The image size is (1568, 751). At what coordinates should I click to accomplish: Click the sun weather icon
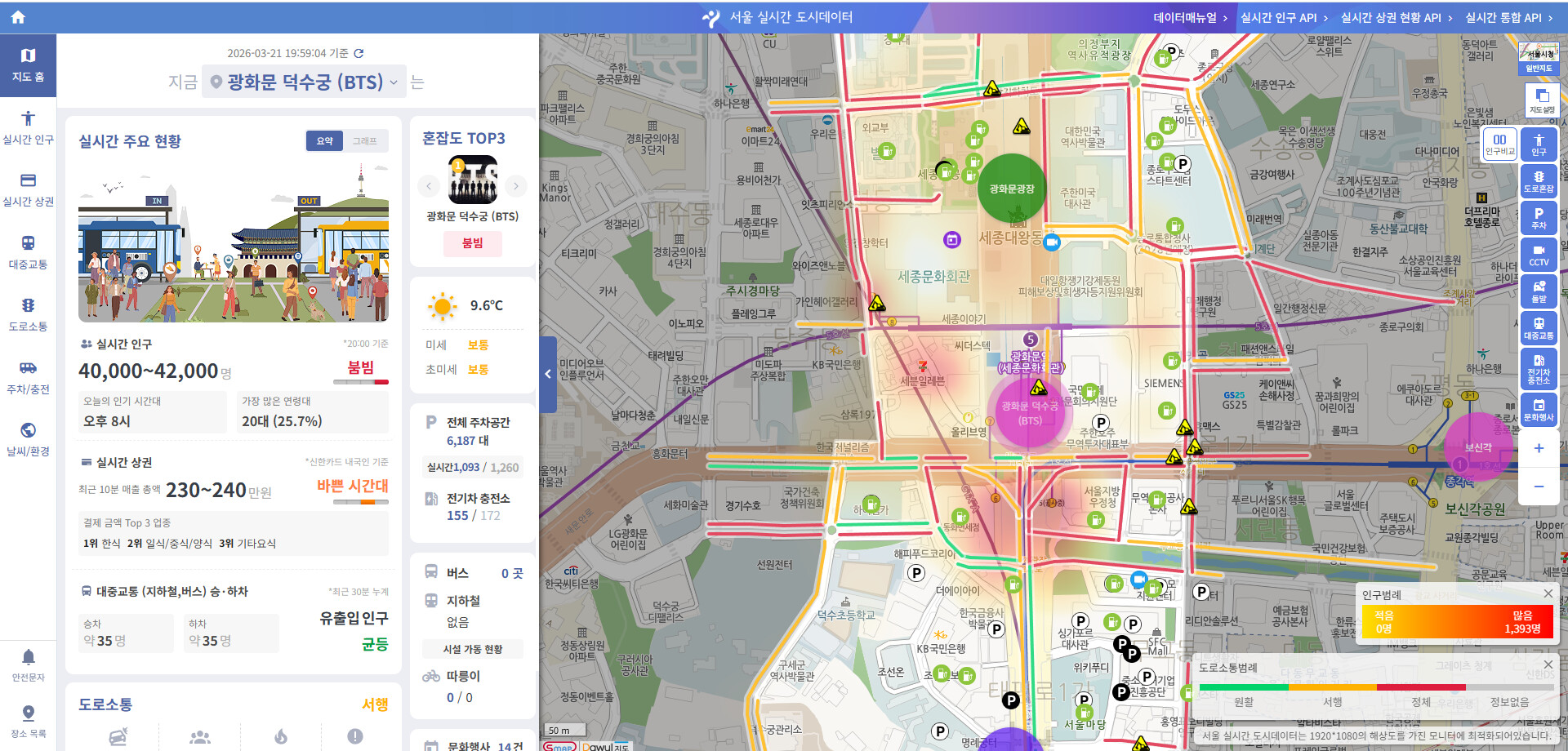pos(442,306)
